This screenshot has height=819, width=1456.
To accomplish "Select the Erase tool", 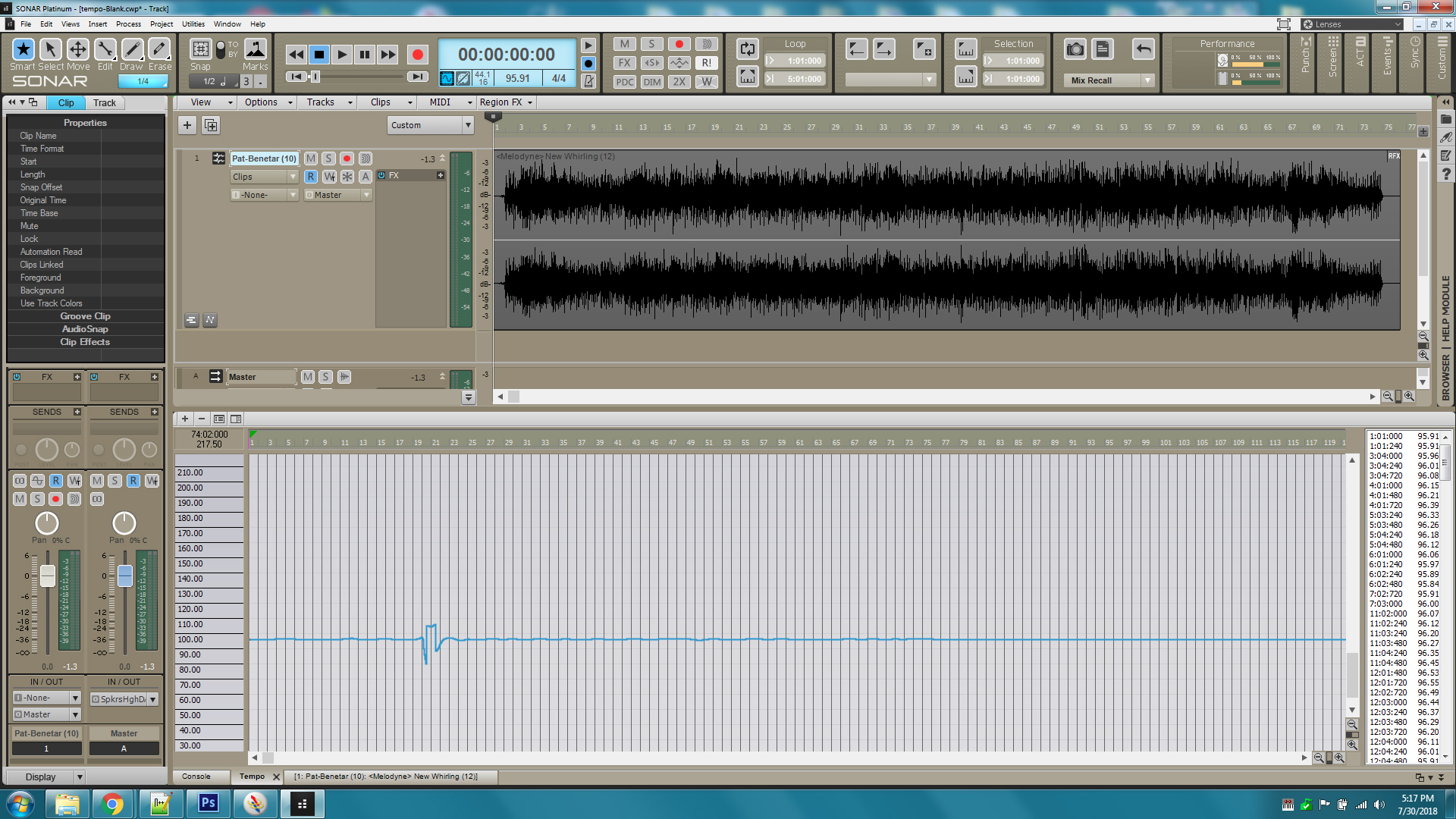I will pyautogui.click(x=159, y=50).
